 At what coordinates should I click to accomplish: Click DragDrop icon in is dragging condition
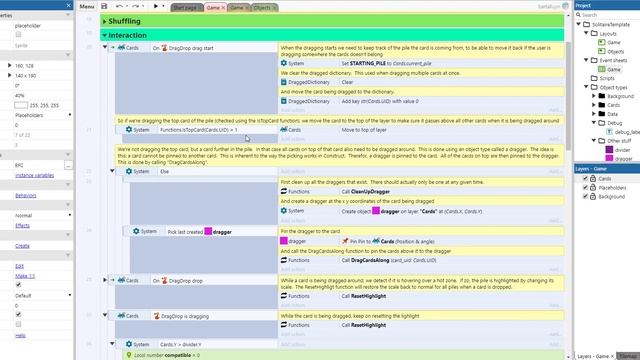(x=157, y=316)
